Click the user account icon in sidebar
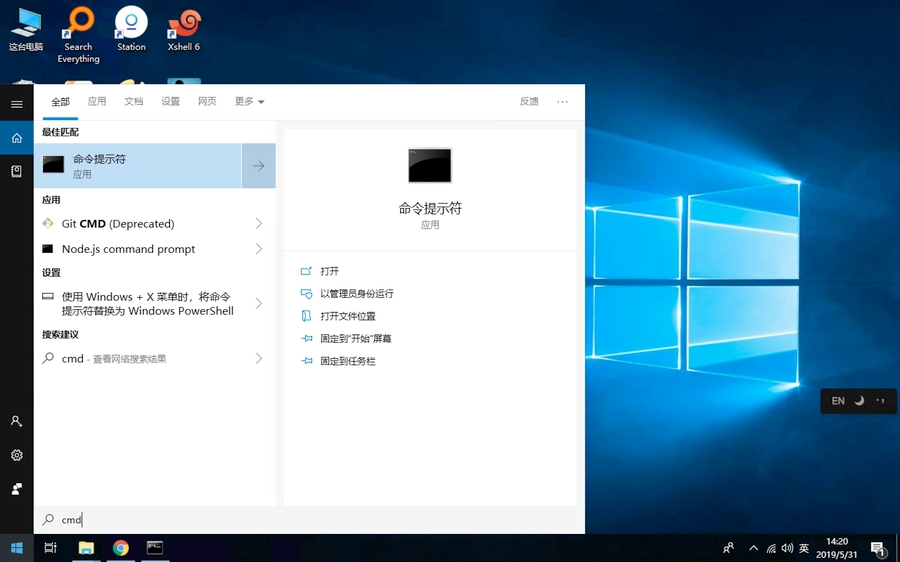This screenshot has height=562, width=900. pos(16,422)
